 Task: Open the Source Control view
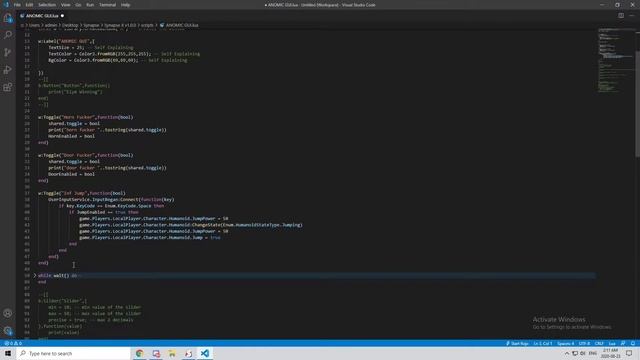8,53
